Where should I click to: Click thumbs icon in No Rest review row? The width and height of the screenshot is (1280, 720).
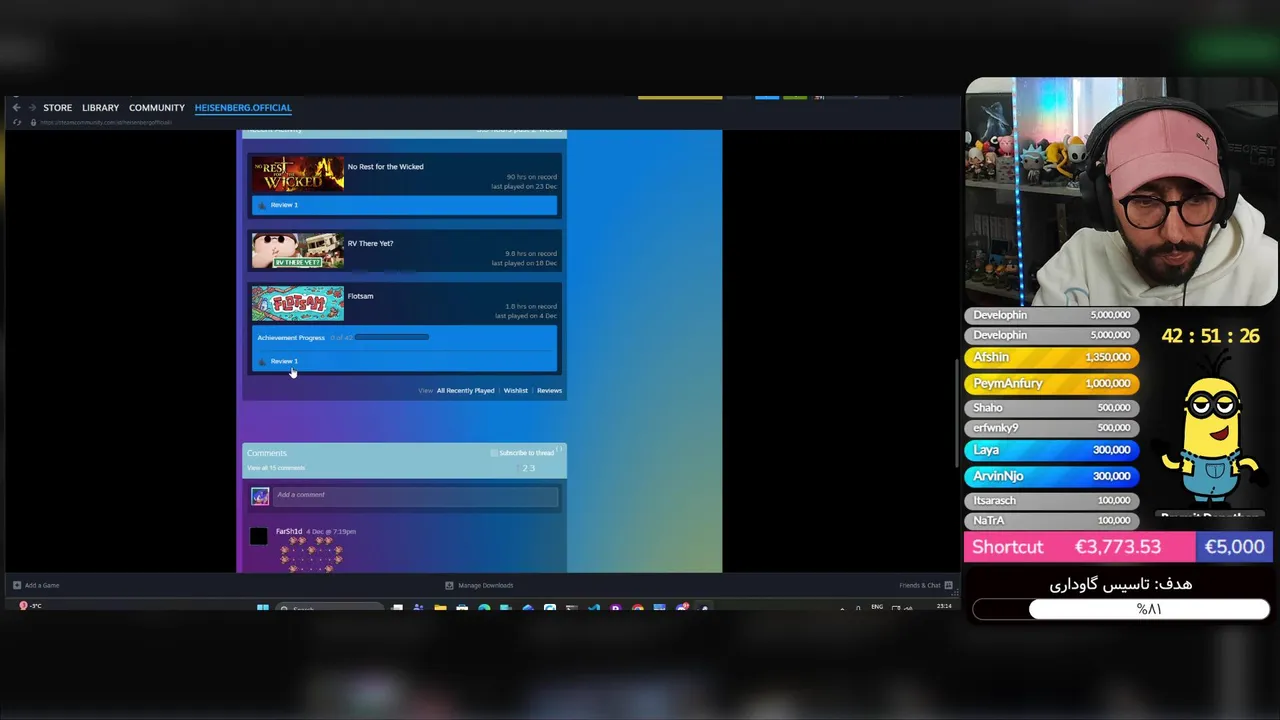(262, 205)
